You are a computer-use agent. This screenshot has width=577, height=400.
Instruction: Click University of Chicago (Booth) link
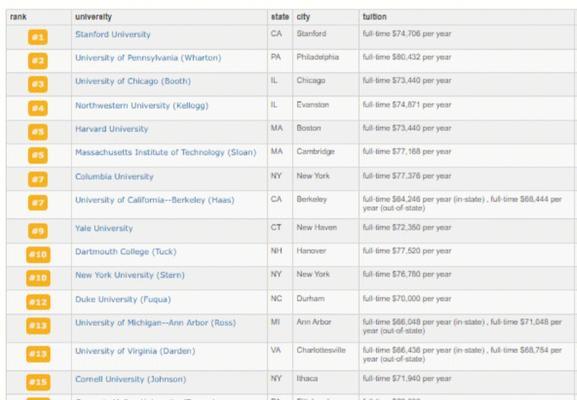click(x=133, y=81)
